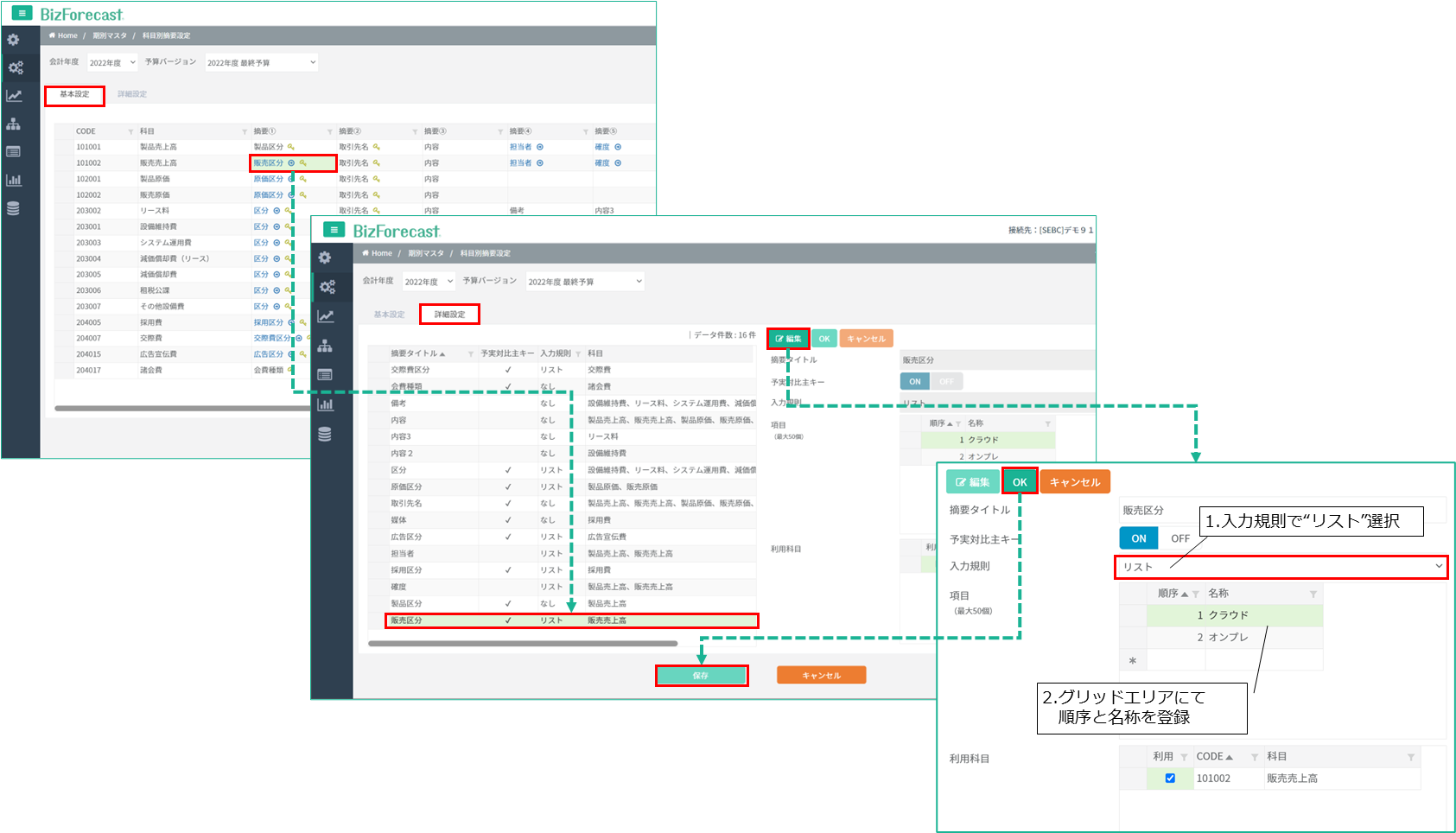Open the 摘要タイトル column filter icon
1456x833 pixels.
pos(471,354)
